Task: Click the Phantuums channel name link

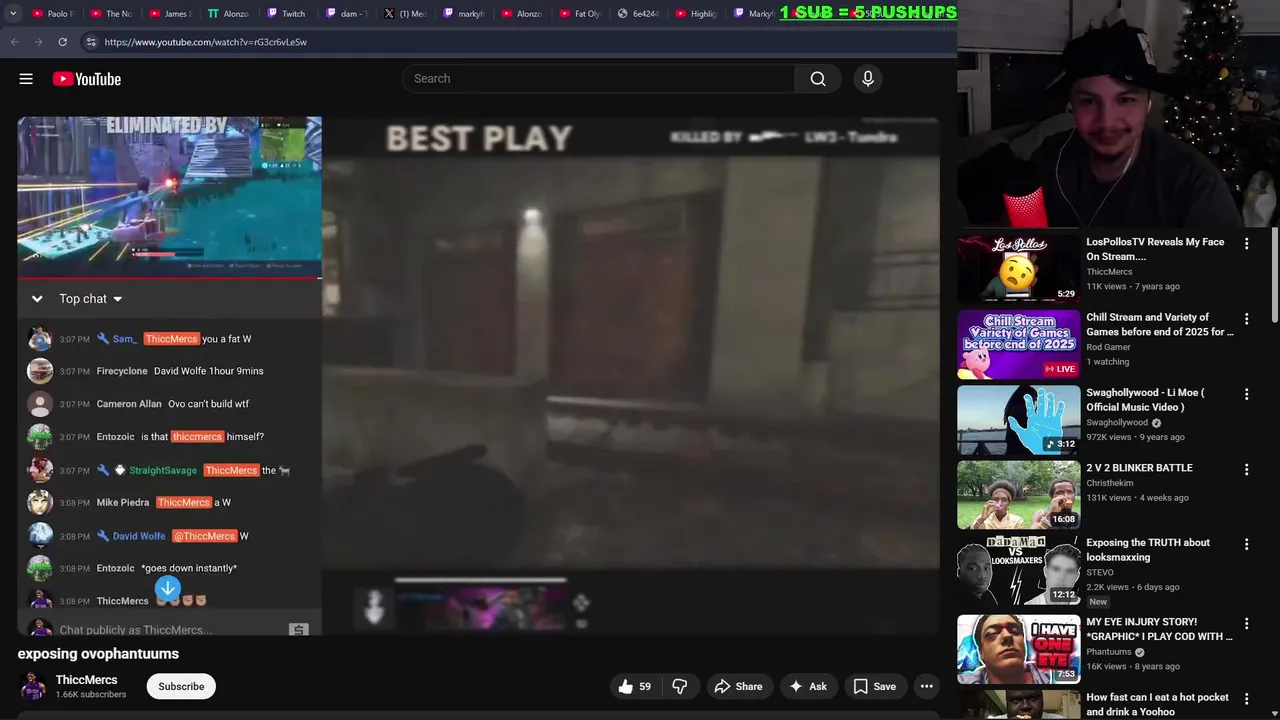Action: coord(1110,652)
